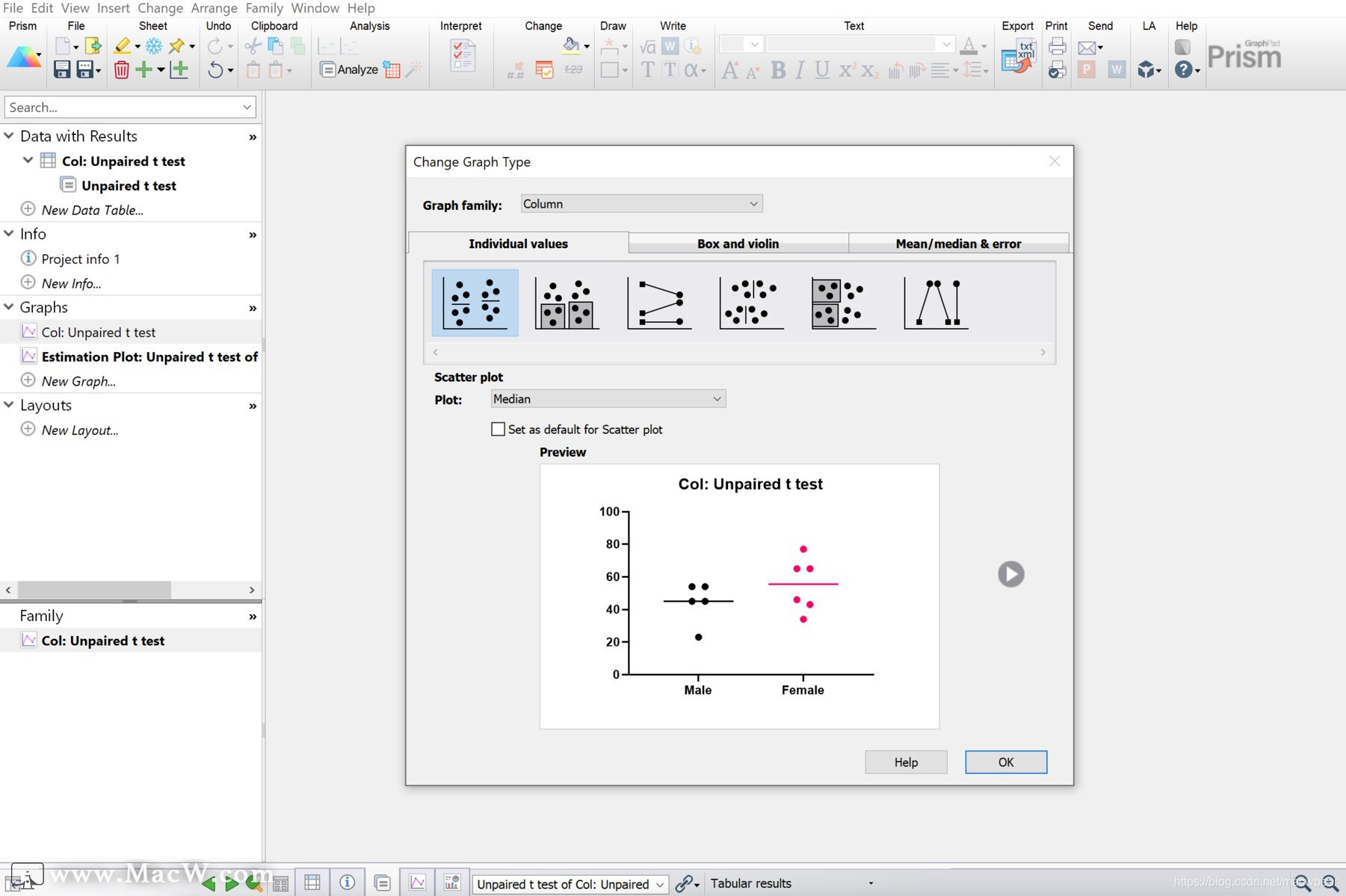Click the Interpret checklist icon
The image size is (1346, 896).
pos(463,56)
